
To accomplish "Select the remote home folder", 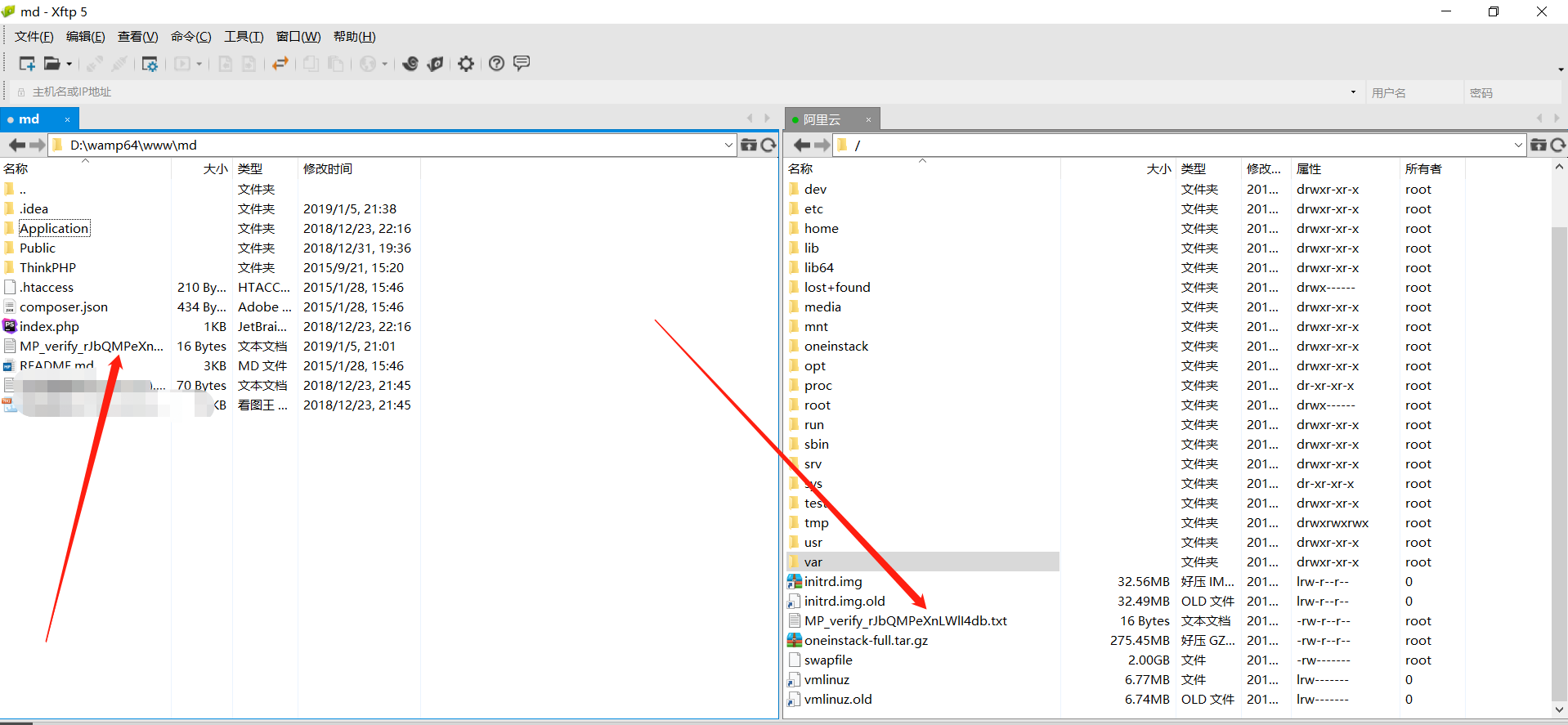I will tap(821, 229).
